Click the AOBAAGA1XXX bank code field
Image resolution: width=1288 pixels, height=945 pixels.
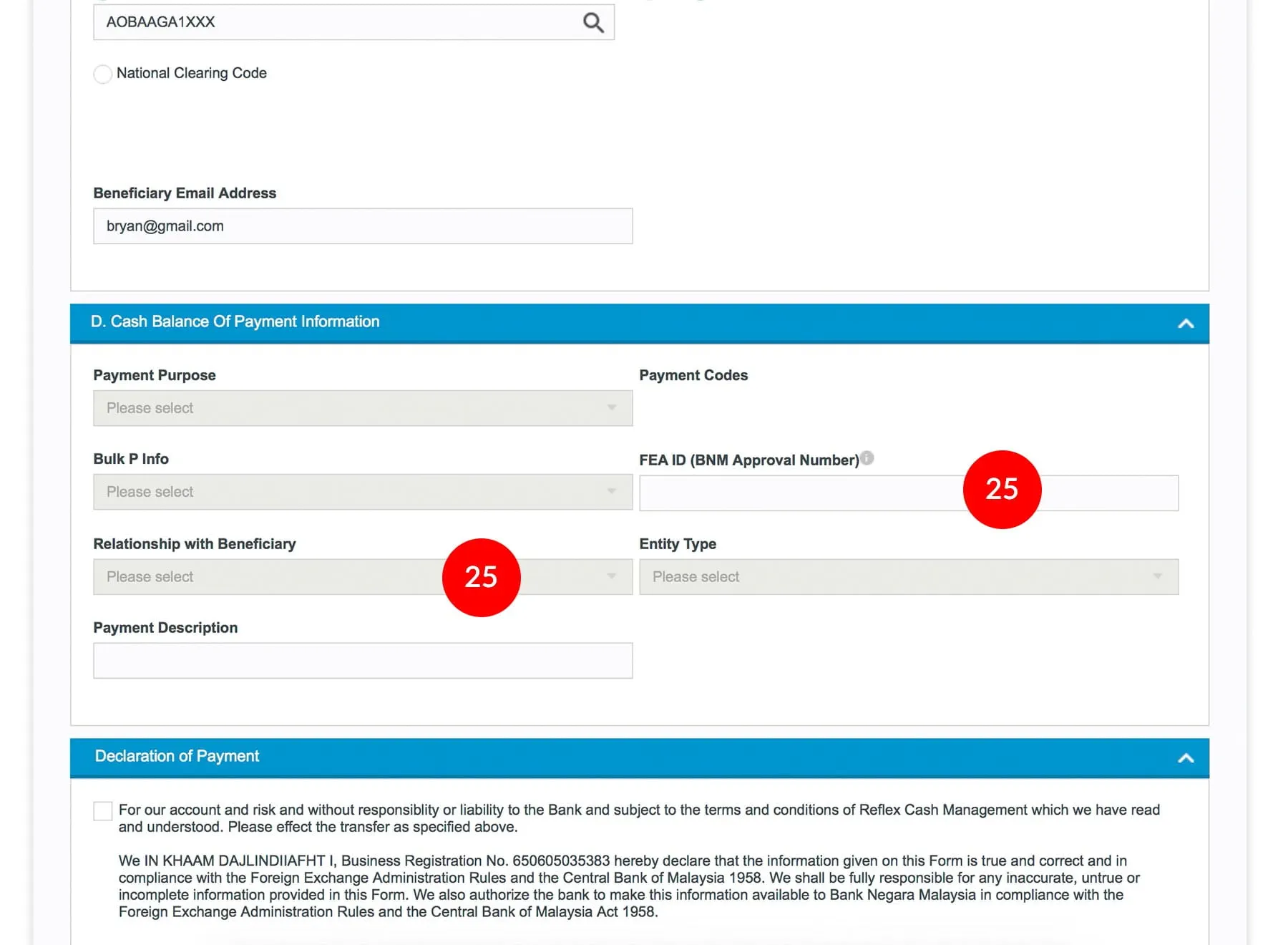[x=336, y=22]
